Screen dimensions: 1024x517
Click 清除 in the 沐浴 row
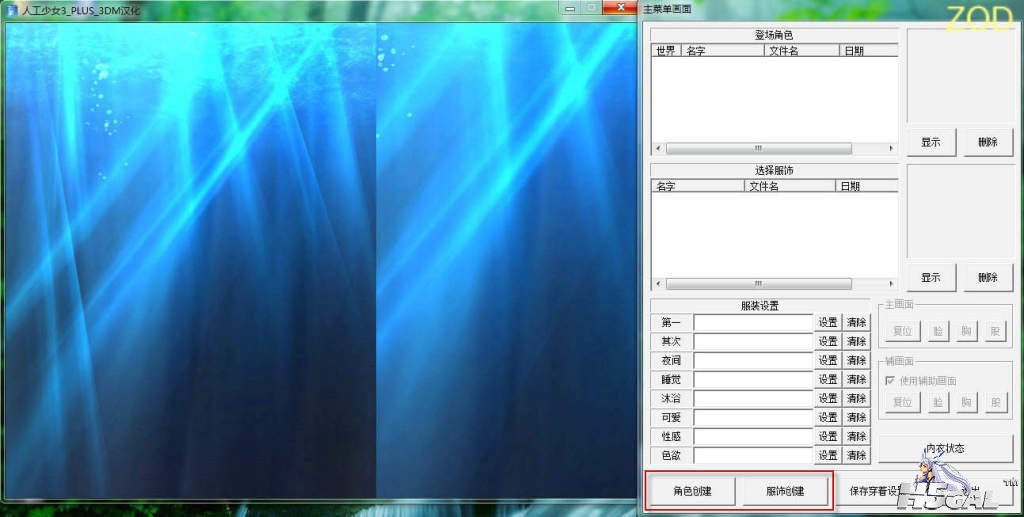[x=856, y=398]
